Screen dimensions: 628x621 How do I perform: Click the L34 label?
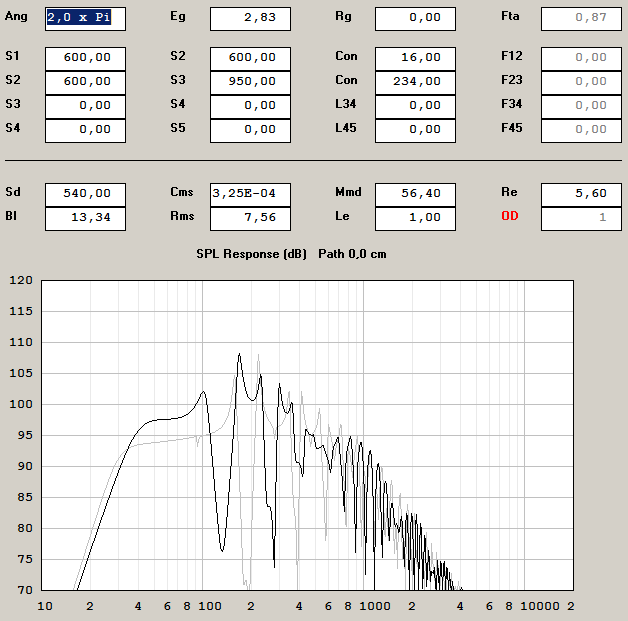(346, 104)
